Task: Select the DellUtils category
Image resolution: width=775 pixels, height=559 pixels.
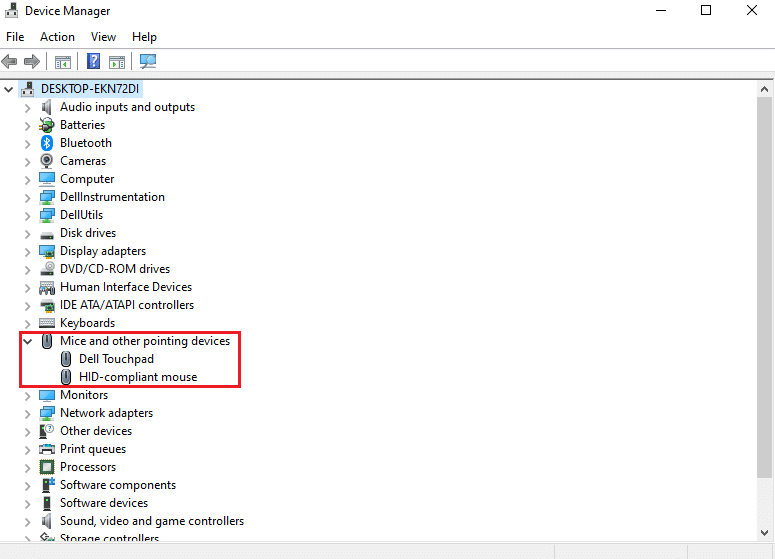Action: (x=82, y=215)
